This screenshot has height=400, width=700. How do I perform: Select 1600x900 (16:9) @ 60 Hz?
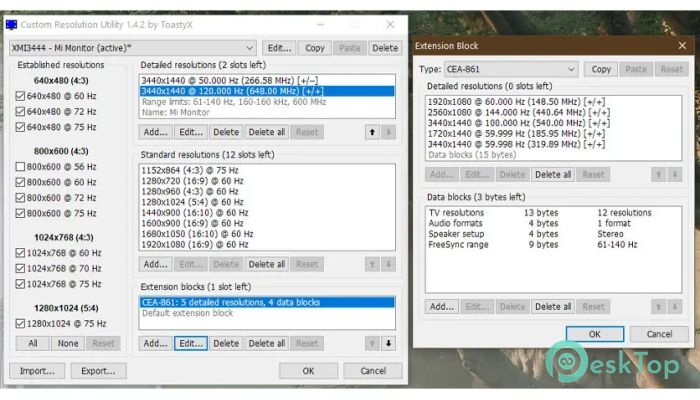coord(267,223)
